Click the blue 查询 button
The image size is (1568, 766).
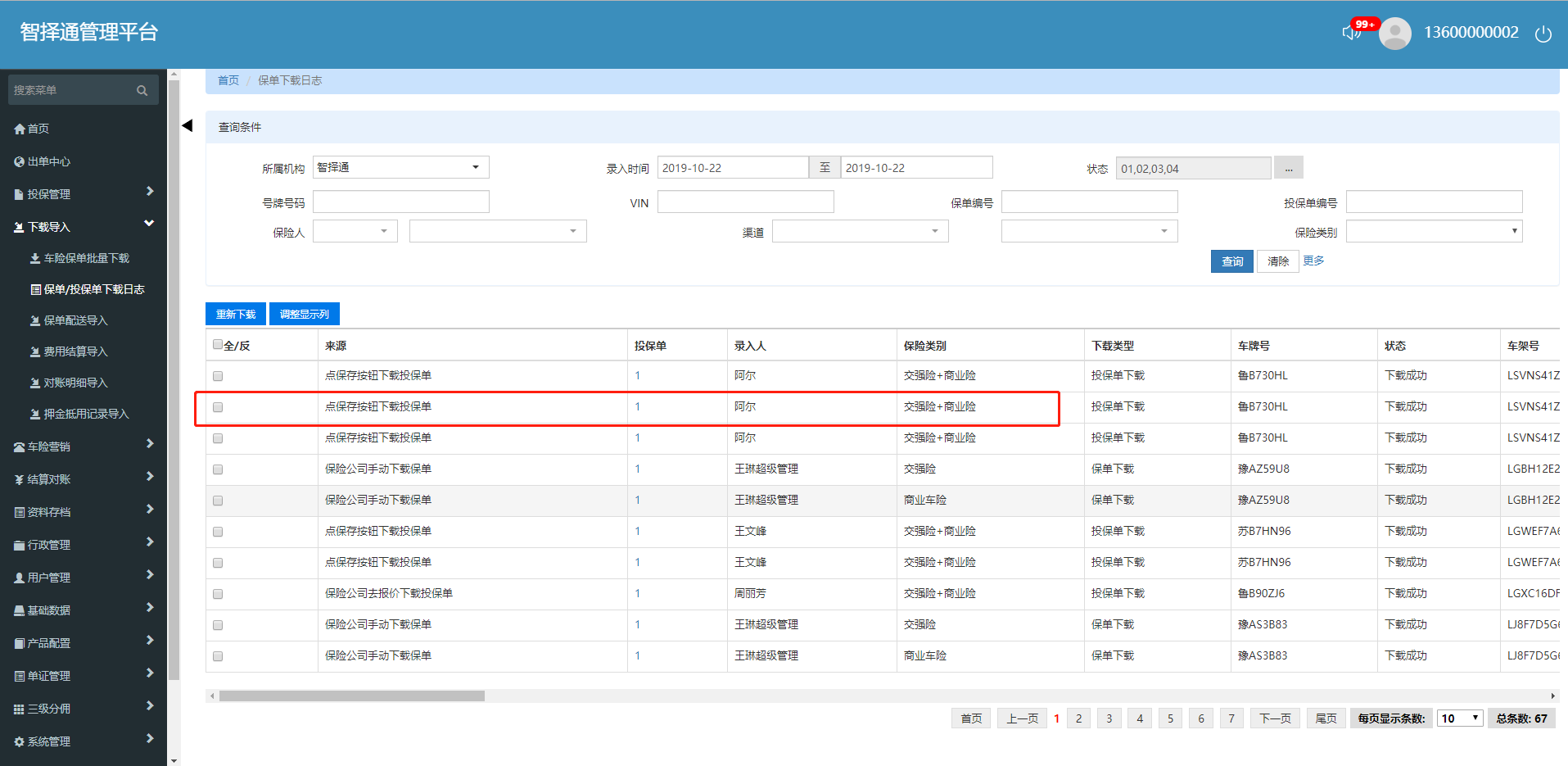1231,261
